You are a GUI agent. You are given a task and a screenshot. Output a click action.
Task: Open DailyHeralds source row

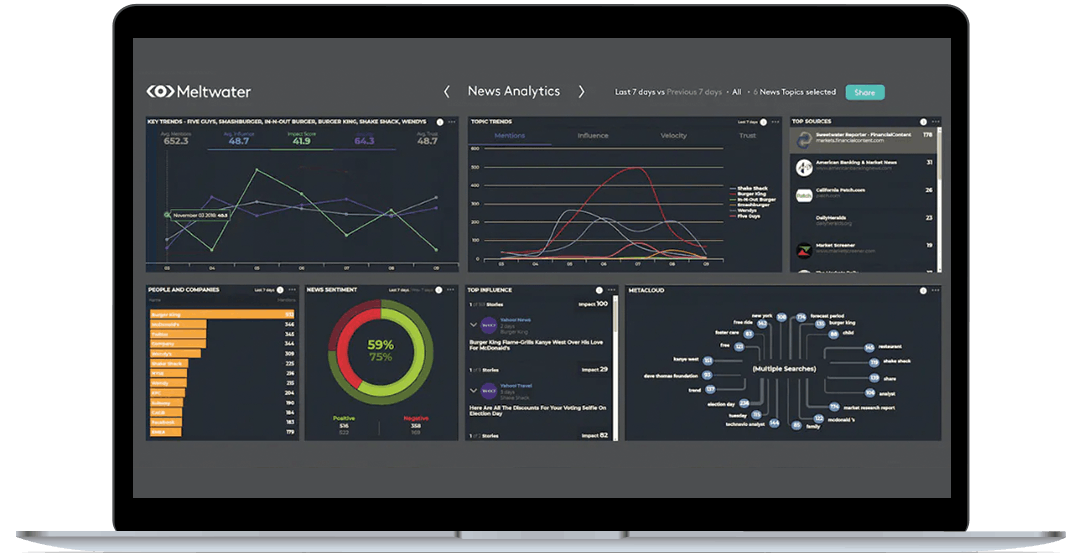pyautogui.click(x=862, y=221)
